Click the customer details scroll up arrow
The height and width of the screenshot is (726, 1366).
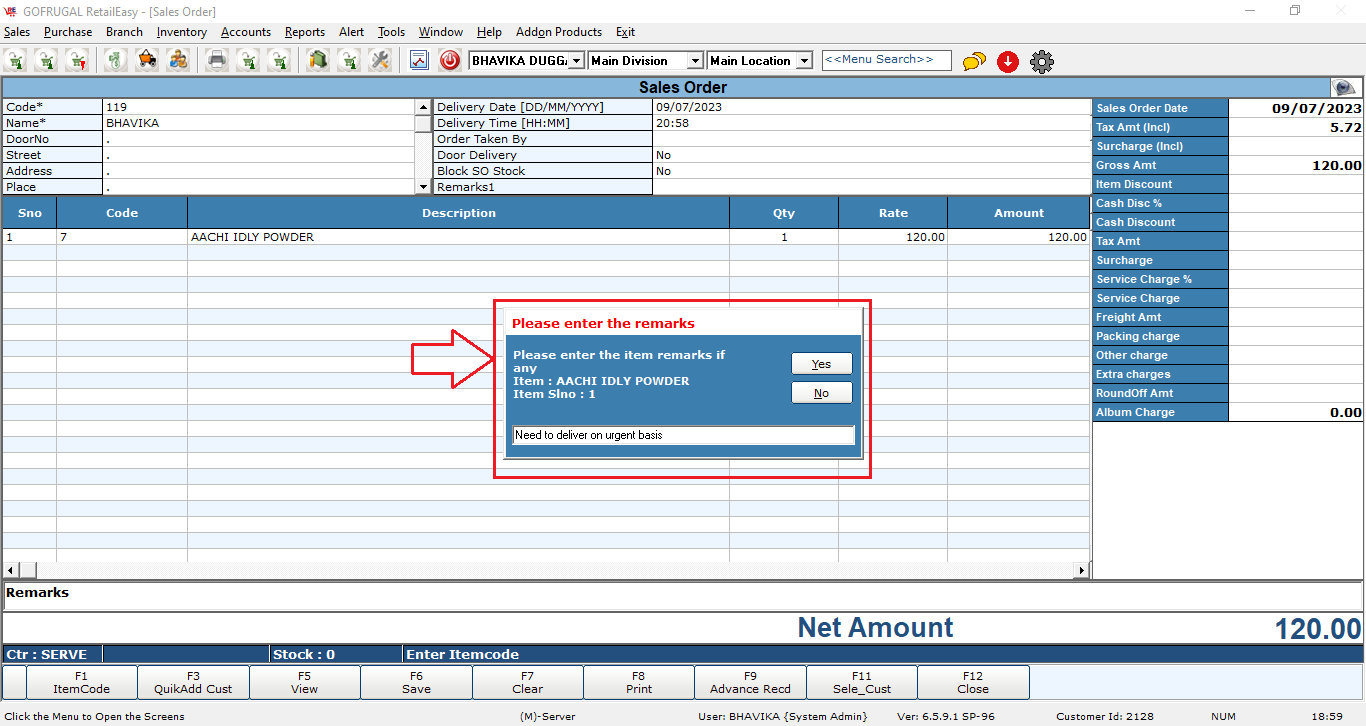[x=423, y=106]
